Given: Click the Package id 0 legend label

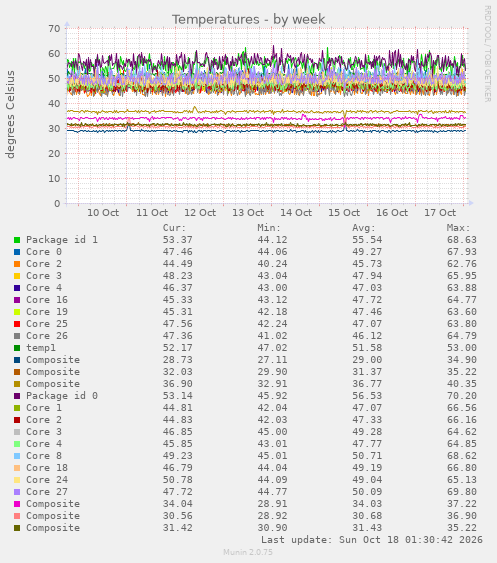Looking at the screenshot, I should 62,396.
